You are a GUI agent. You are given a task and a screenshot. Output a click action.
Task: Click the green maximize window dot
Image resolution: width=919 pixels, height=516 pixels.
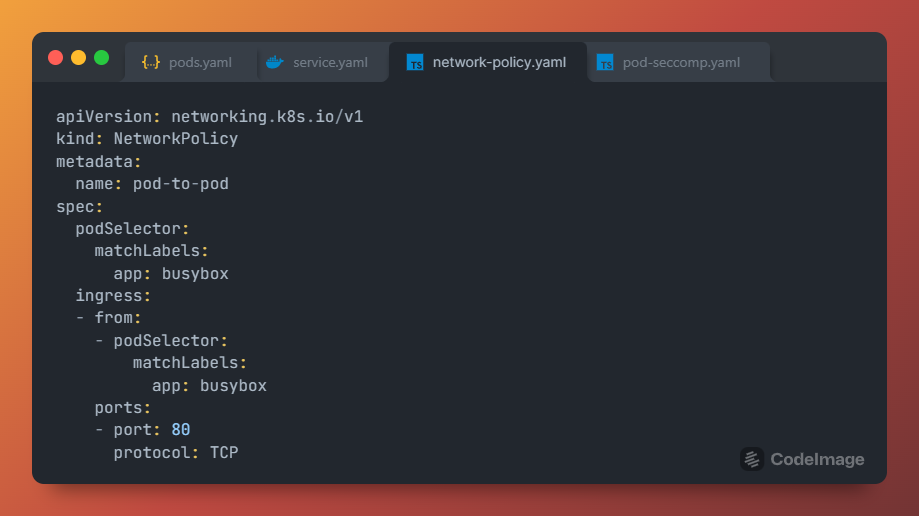click(101, 58)
